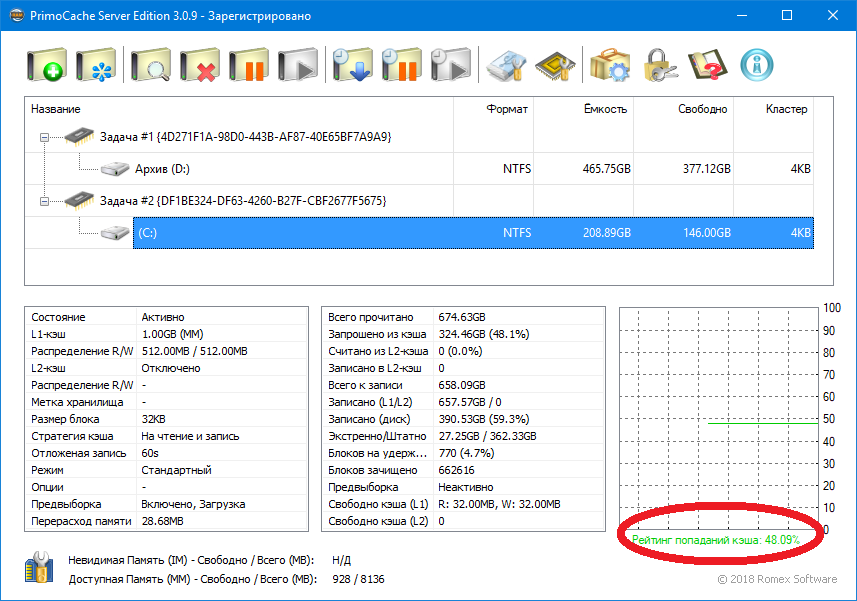Click the Отложеная запись value 60s

150,453
